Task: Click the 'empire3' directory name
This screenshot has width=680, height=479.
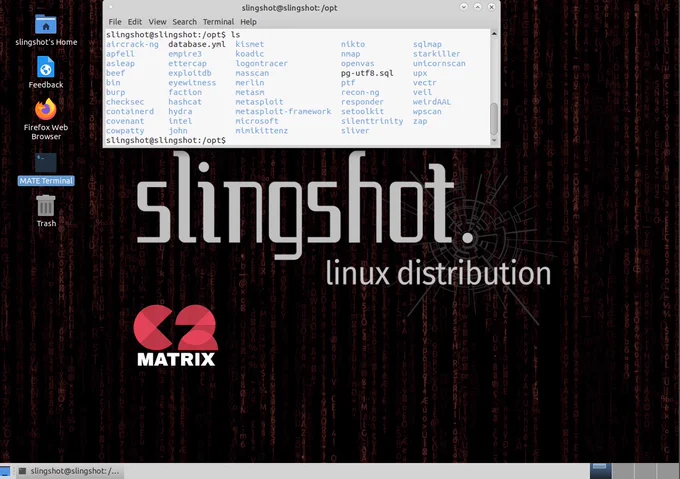Action: pyautogui.click(x=185, y=54)
